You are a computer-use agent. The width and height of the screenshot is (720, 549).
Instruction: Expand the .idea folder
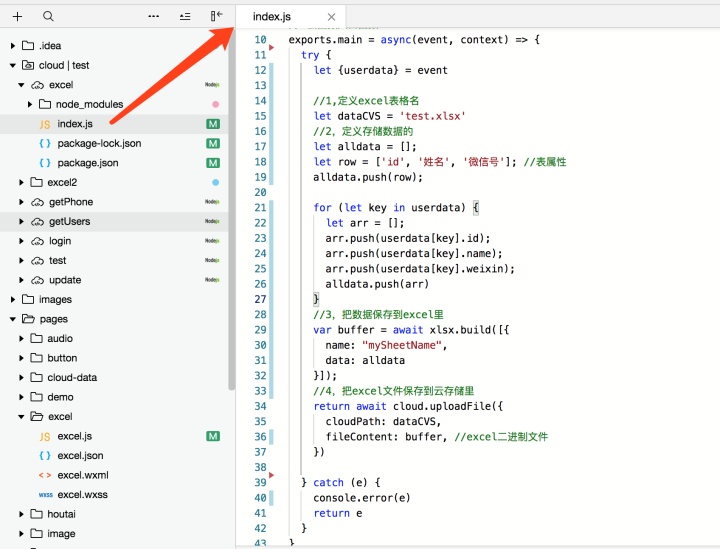[x=12, y=46]
